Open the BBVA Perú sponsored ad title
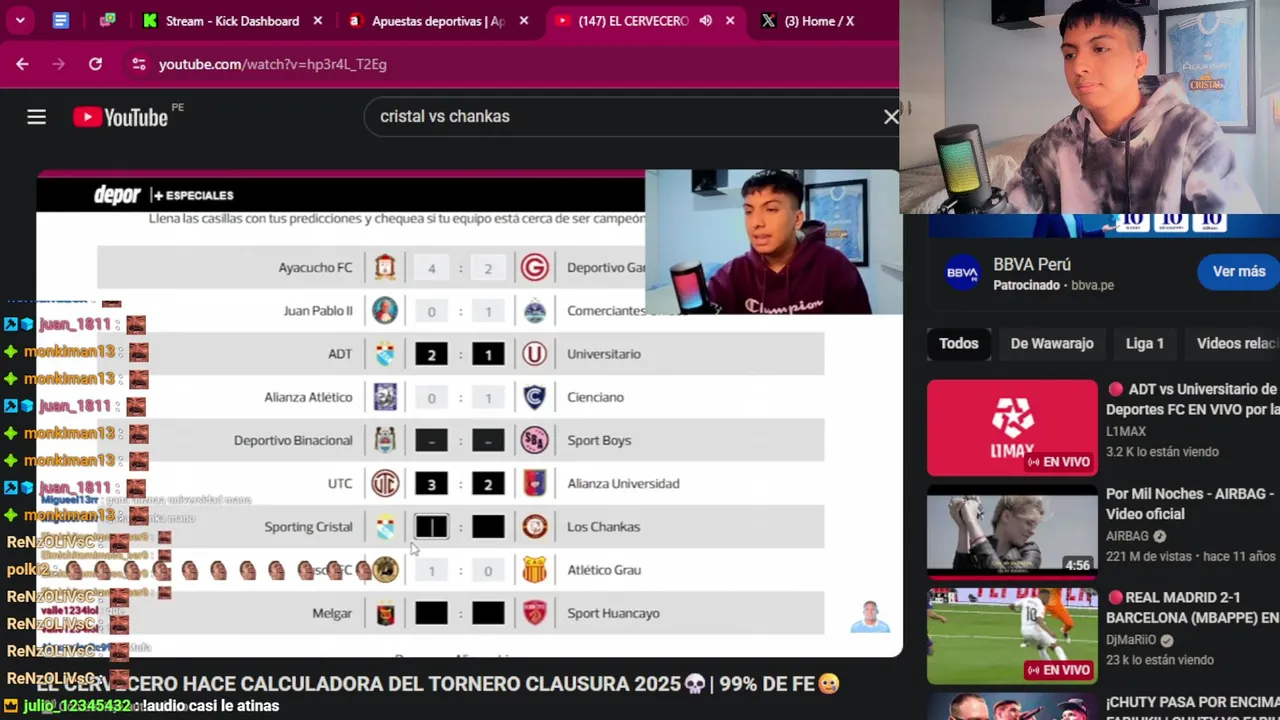The image size is (1280, 720). [1032, 264]
